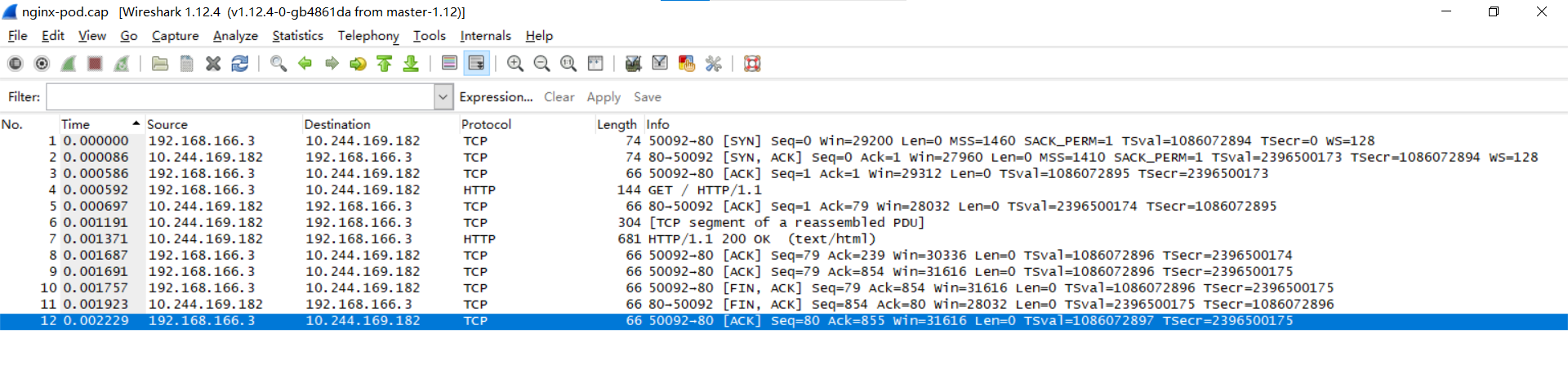
Task: Zoom out packet text
Action: [x=541, y=64]
